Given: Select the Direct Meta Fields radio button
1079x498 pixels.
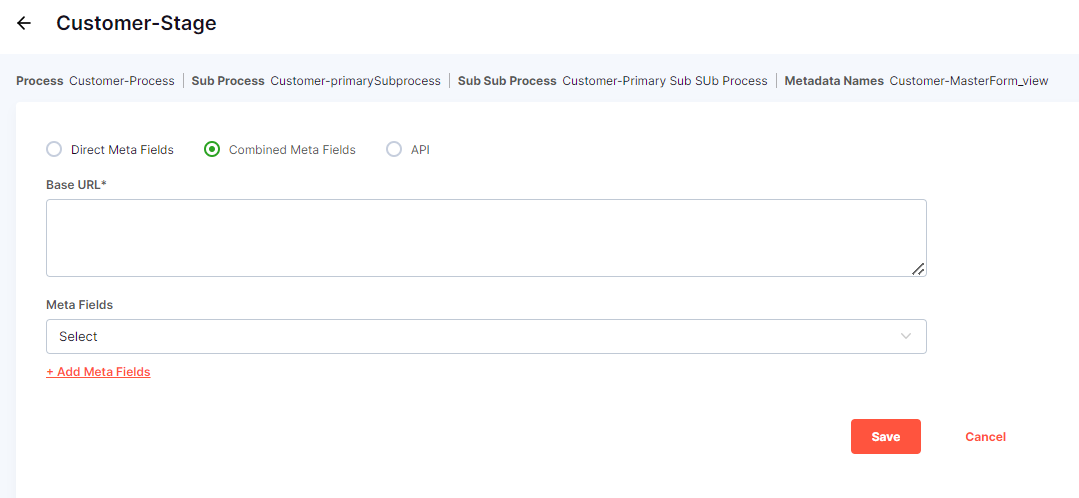Looking at the screenshot, I should pyautogui.click(x=54, y=149).
